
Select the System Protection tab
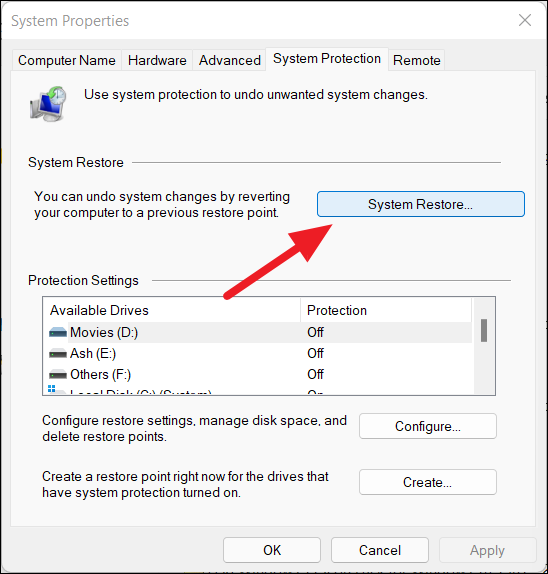[327, 59]
